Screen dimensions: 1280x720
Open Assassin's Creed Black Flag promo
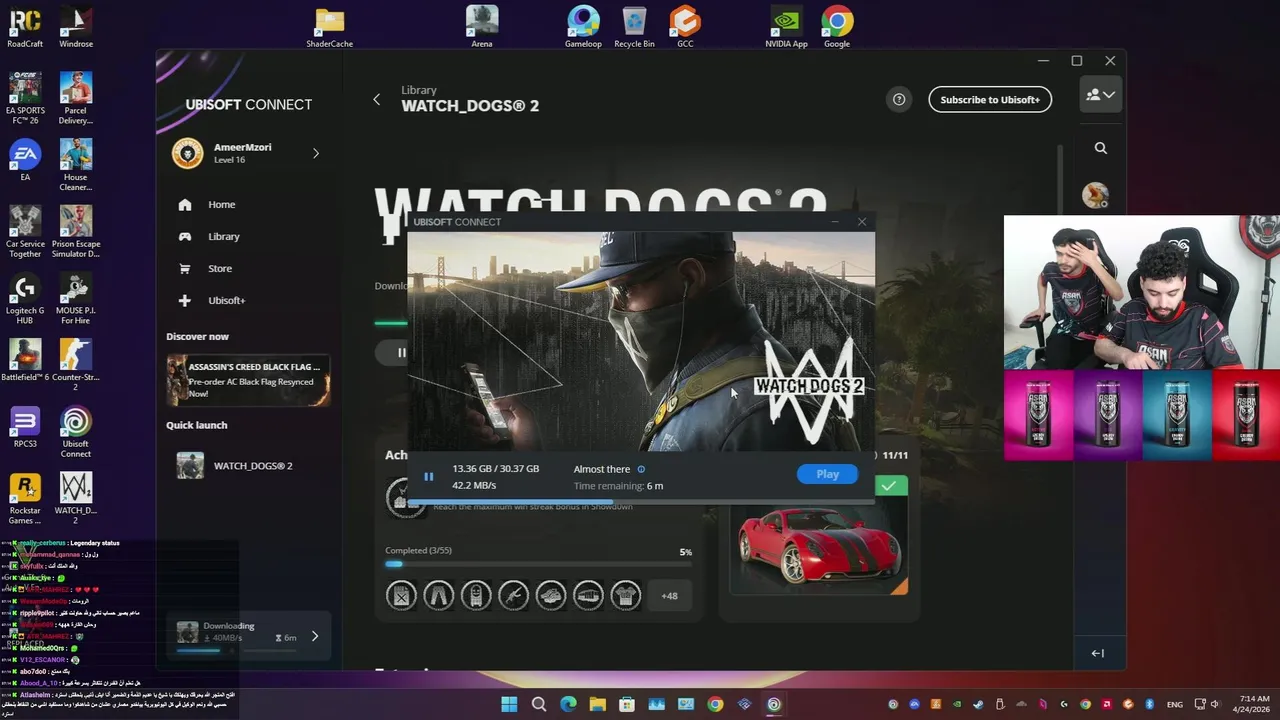248,380
